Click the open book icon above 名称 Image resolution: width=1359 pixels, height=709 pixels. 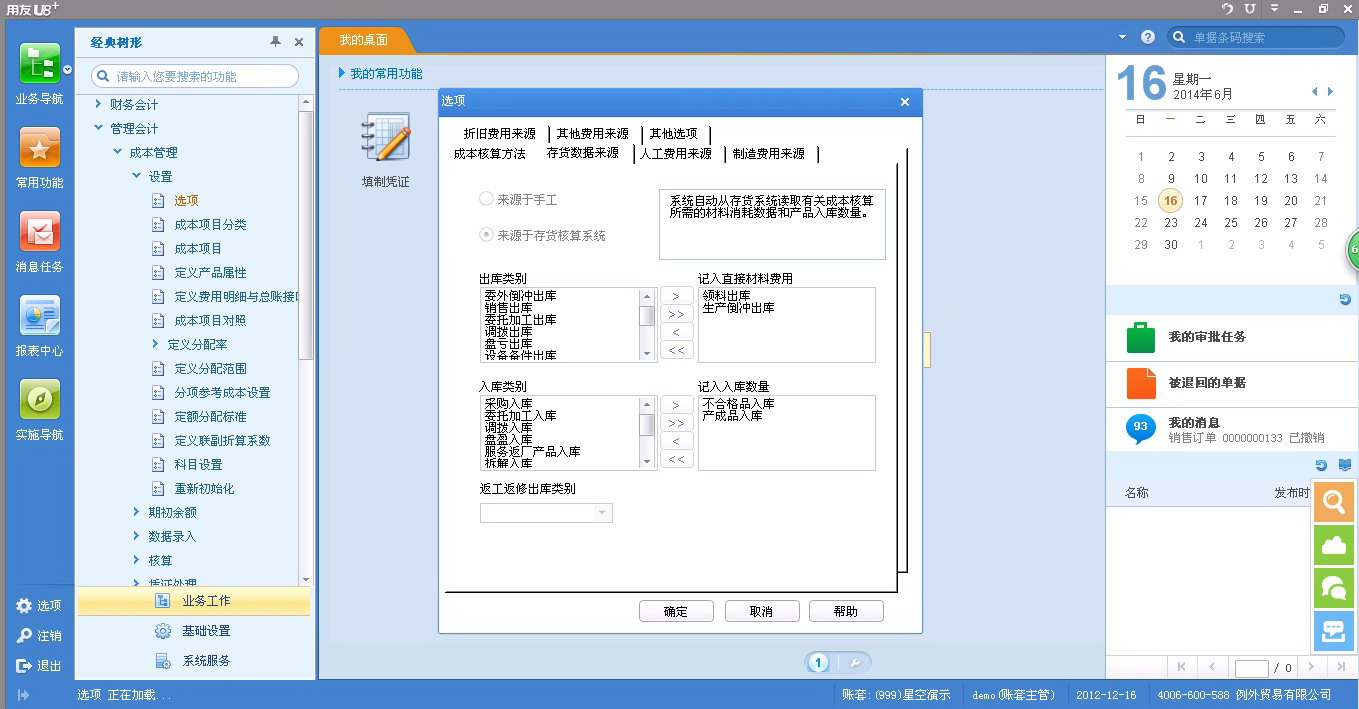pyautogui.click(x=1345, y=465)
